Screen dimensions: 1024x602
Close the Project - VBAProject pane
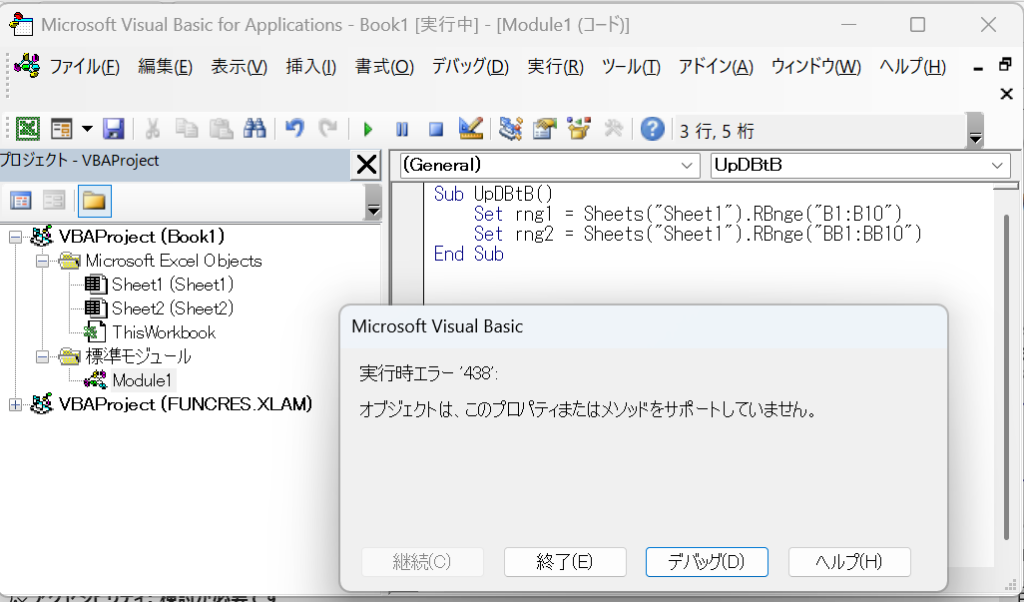click(x=366, y=164)
